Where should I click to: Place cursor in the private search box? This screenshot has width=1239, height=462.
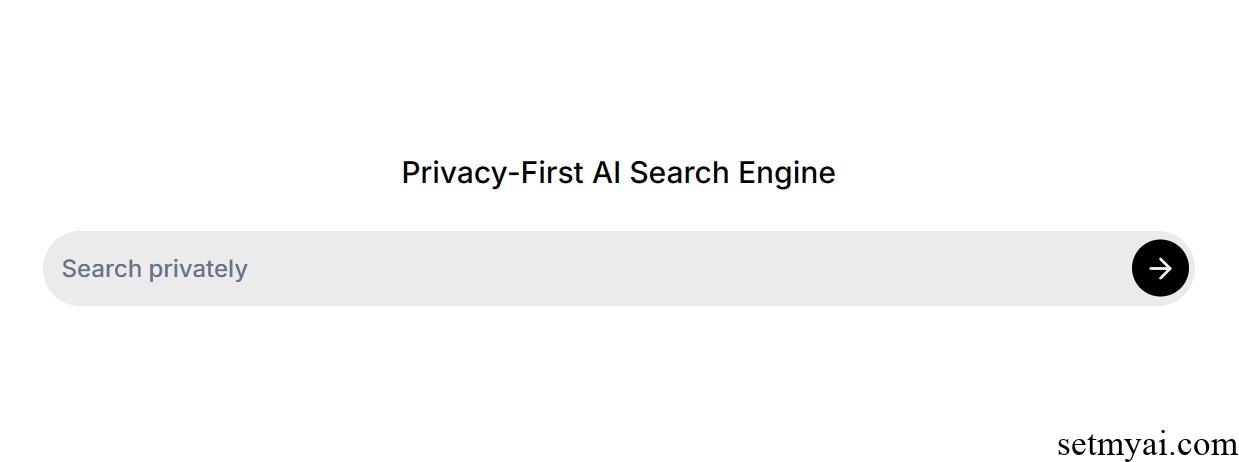[x=618, y=268]
